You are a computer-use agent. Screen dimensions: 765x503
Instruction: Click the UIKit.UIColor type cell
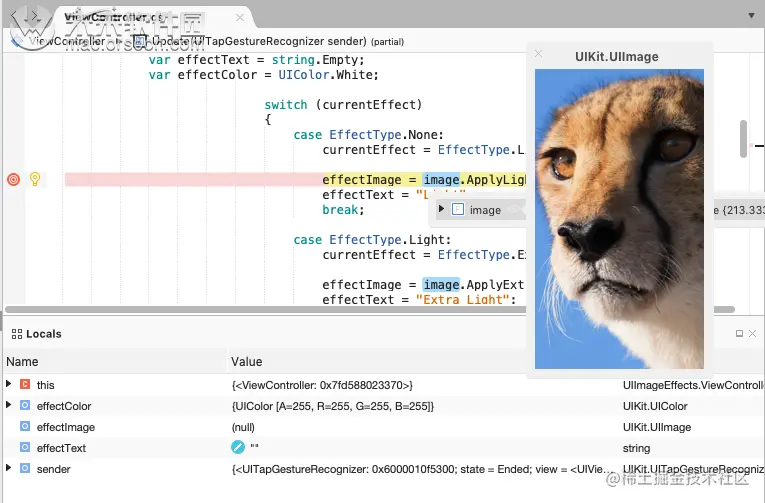click(655, 406)
